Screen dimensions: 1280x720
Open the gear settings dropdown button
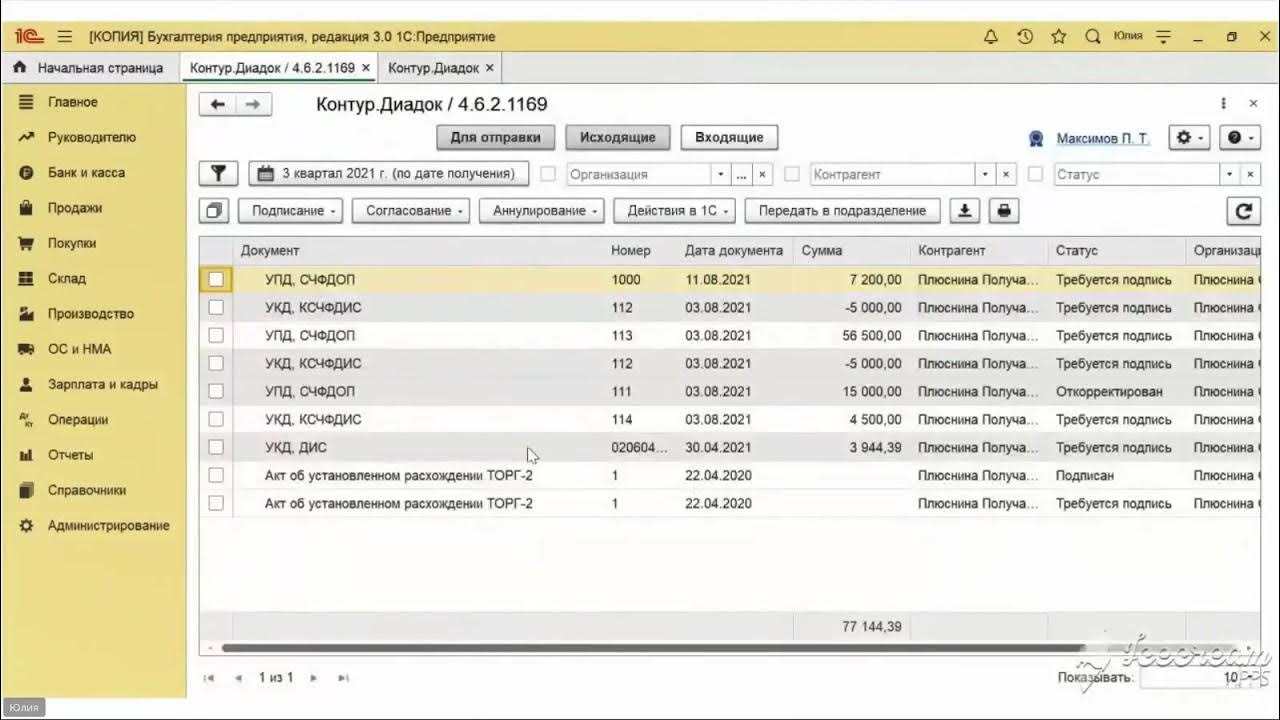pyautogui.click(x=1189, y=138)
